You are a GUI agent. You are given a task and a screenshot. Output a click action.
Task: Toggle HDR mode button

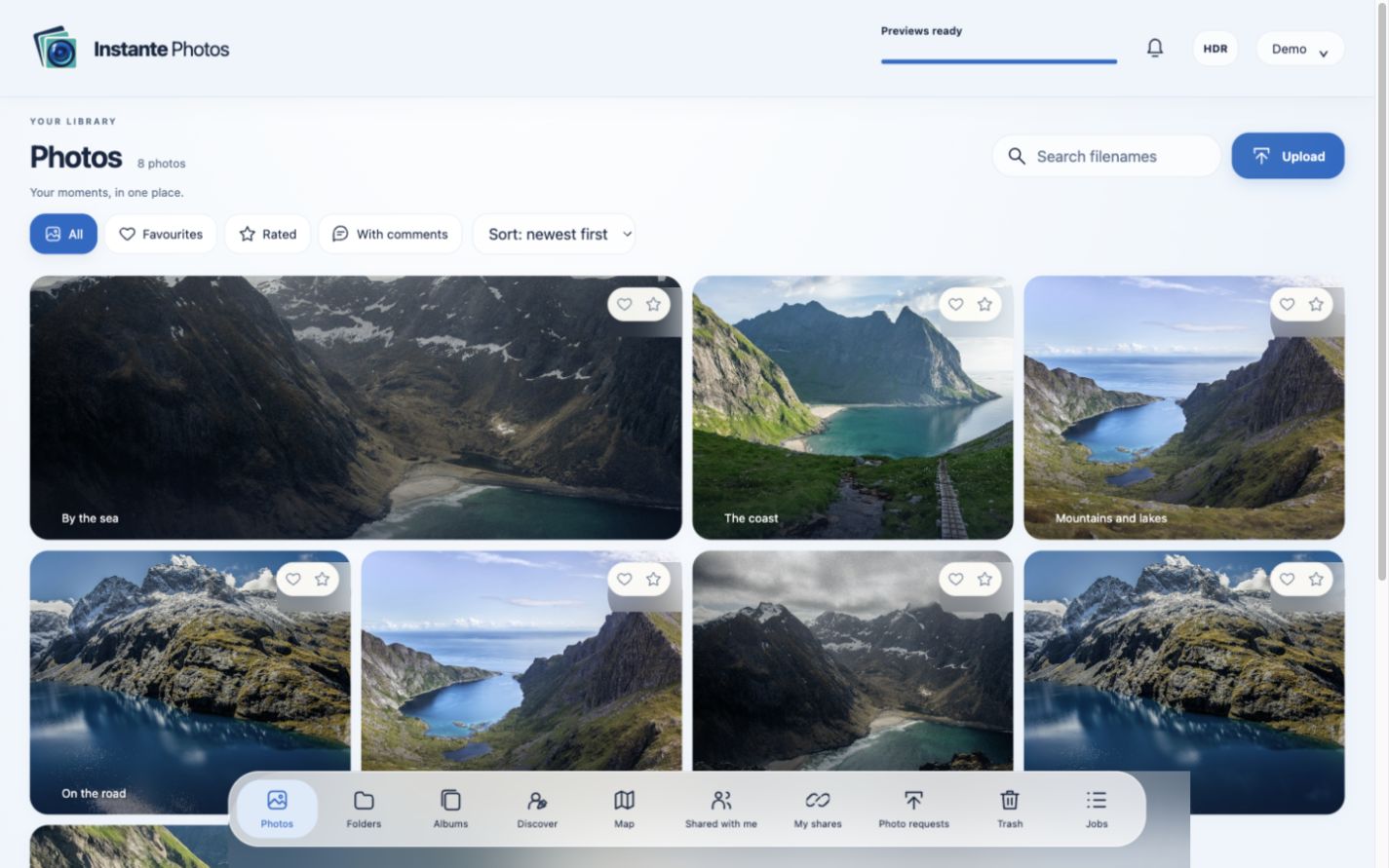point(1215,49)
